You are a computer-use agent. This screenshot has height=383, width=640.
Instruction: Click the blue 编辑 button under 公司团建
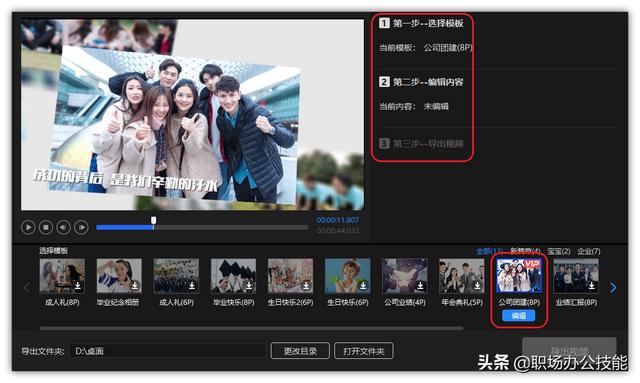[518, 316]
